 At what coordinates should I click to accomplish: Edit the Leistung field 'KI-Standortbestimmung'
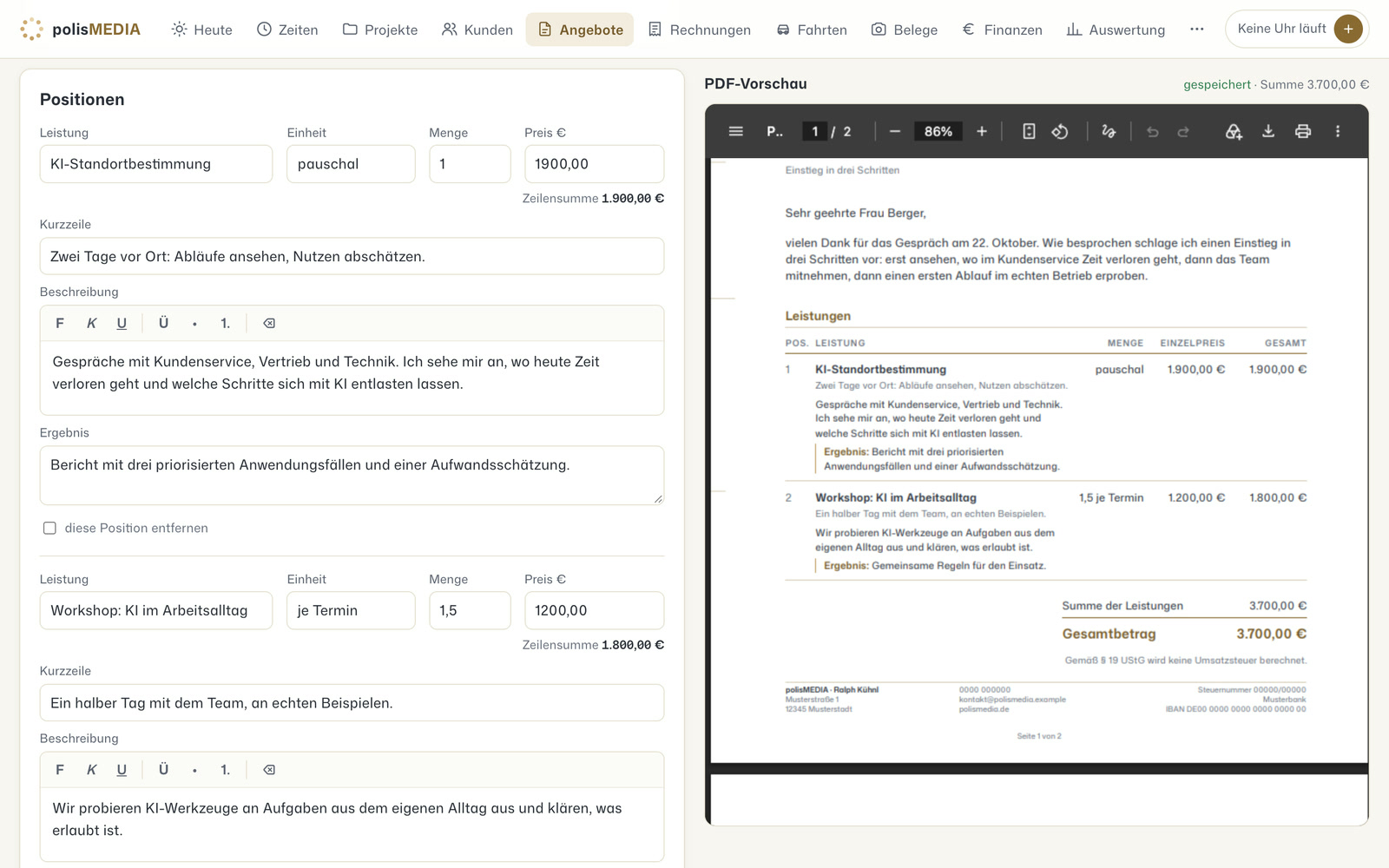[156, 164]
